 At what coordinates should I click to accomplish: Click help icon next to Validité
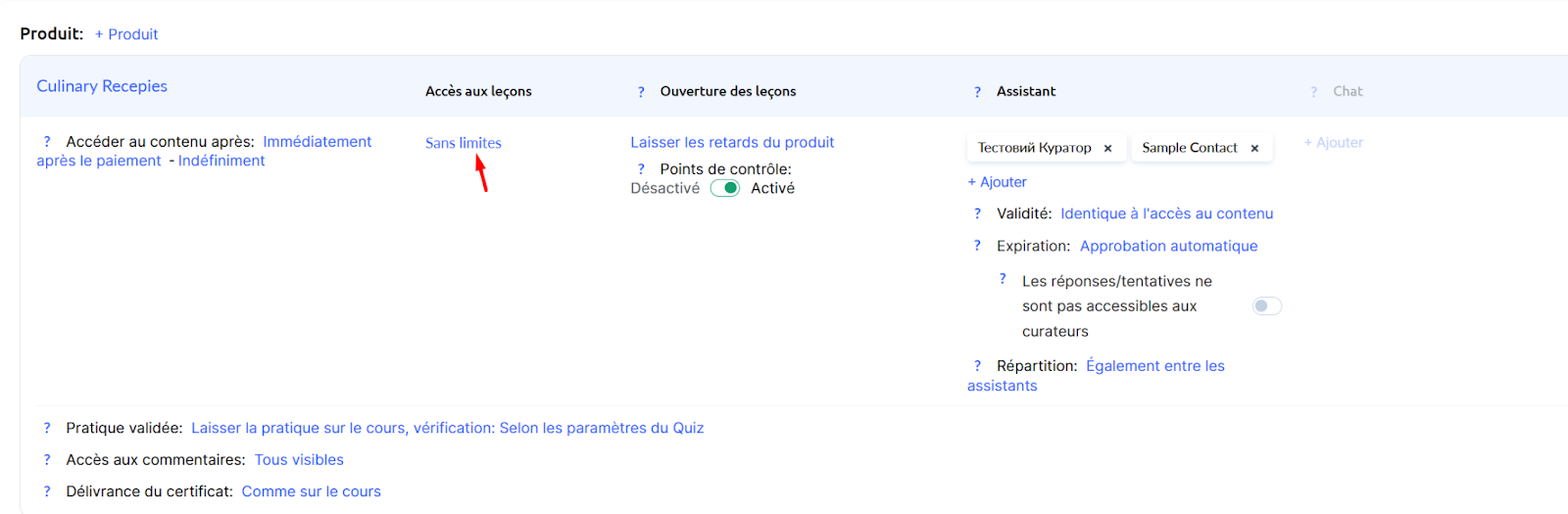point(977,213)
